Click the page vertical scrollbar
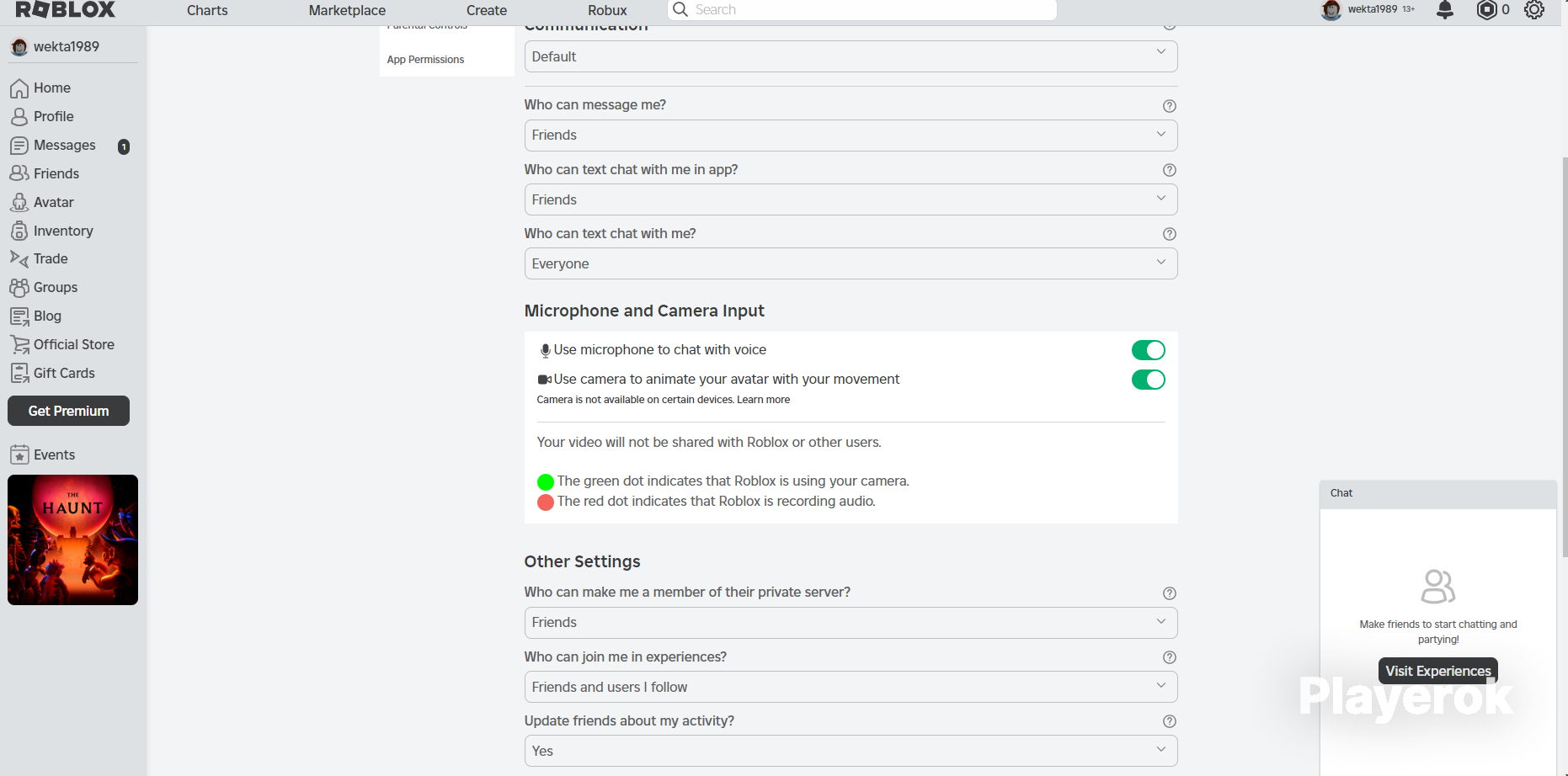 coord(1565,358)
